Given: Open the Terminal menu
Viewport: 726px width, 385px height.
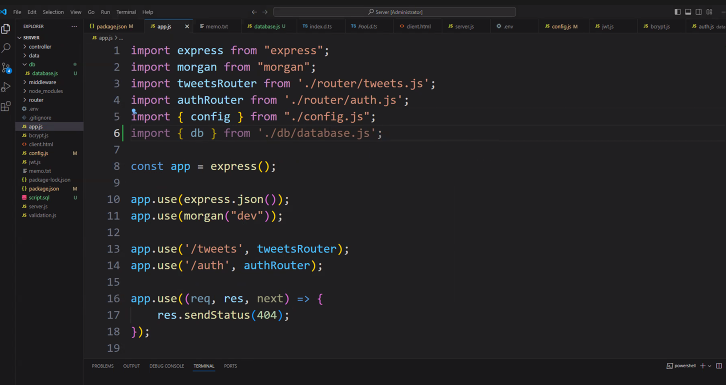Looking at the screenshot, I should click(126, 12).
